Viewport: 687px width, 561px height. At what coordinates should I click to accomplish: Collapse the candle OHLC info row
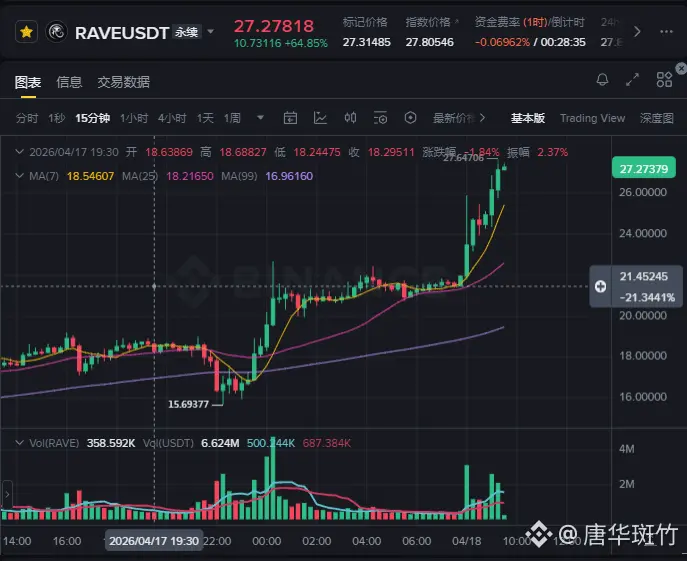click(x=19, y=152)
